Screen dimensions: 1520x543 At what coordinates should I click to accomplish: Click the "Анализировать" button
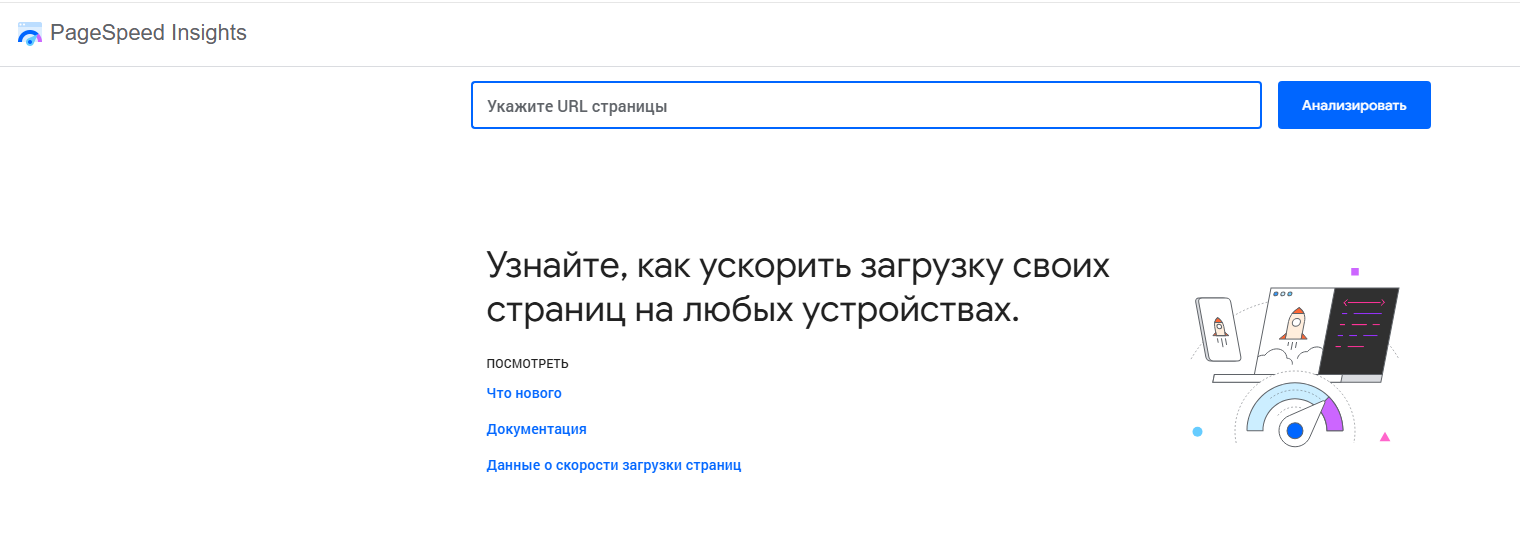click(1354, 105)
